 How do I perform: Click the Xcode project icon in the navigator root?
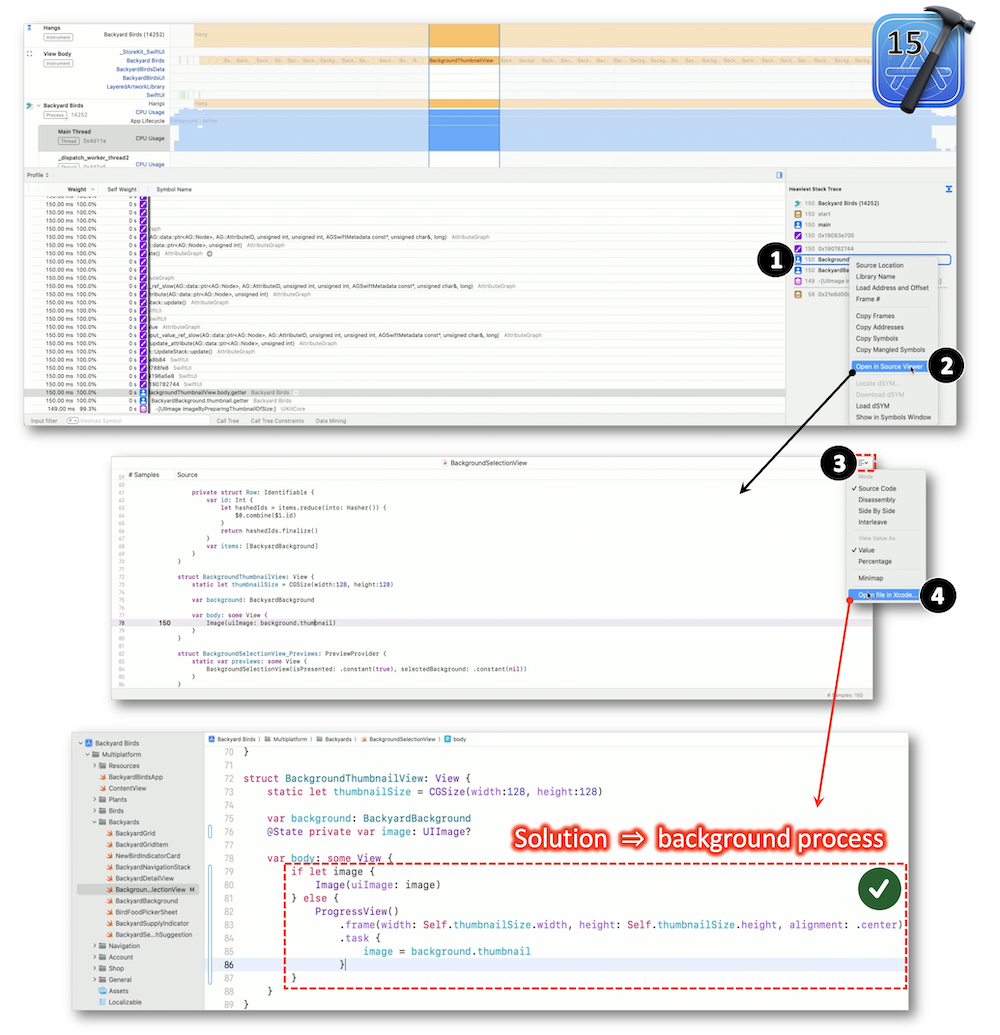click(88, 743)
